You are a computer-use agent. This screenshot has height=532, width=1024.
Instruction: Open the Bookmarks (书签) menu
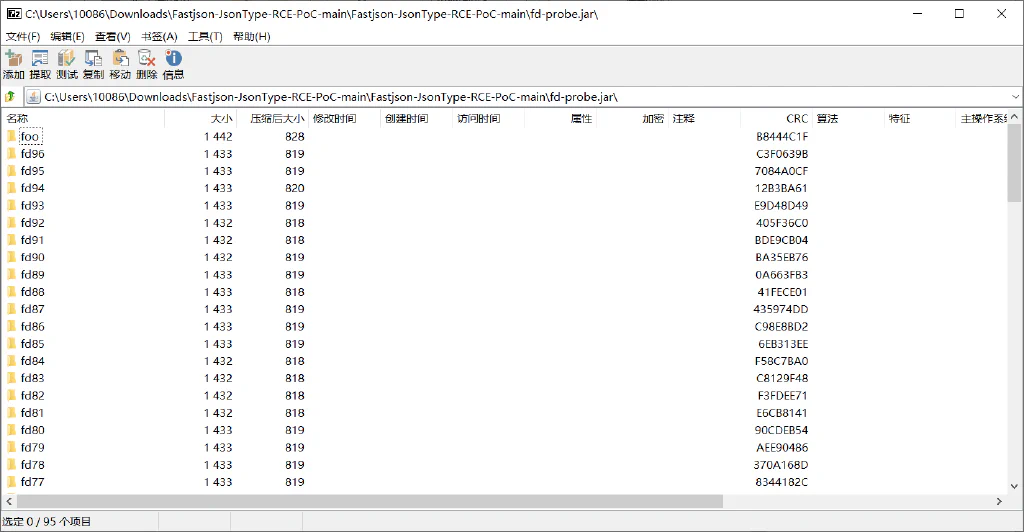coord(159,37)
